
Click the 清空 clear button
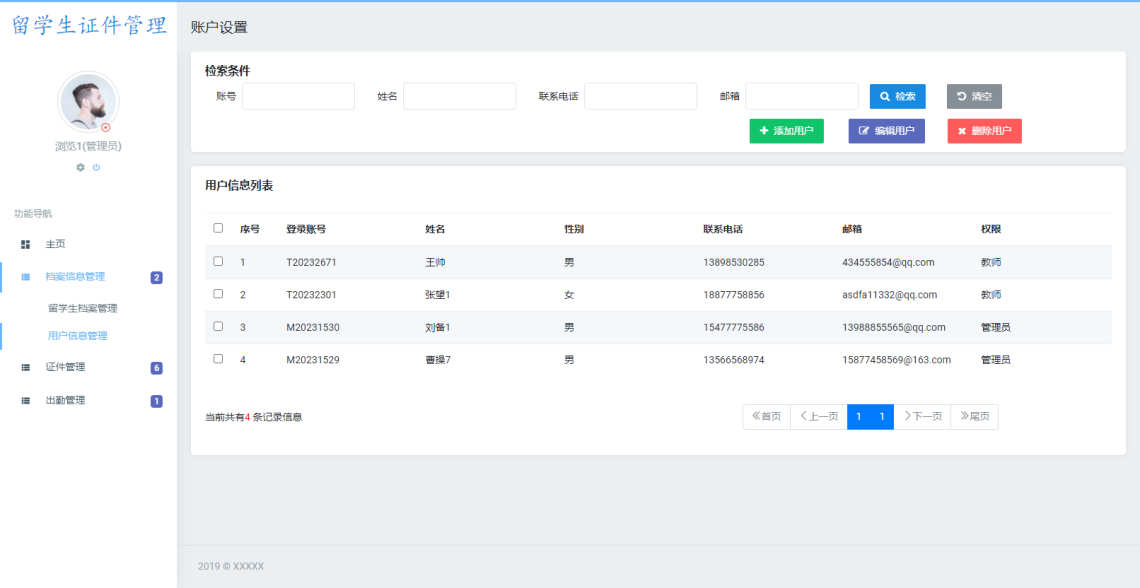click(974, 95)
